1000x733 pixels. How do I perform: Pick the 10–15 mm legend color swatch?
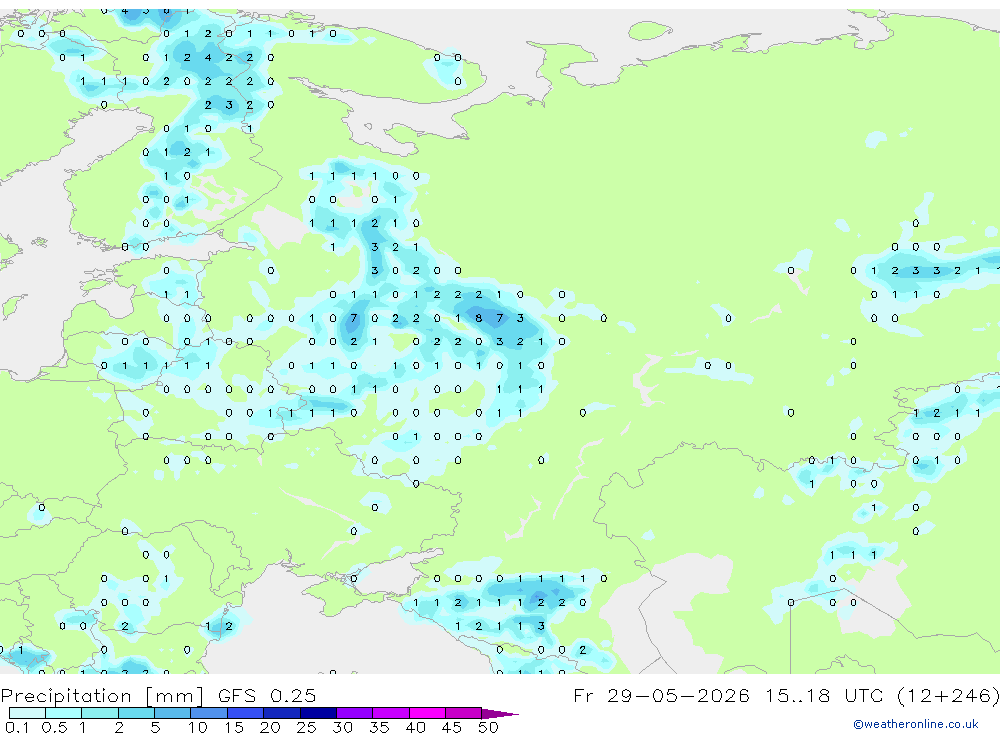tap(209, 713)
